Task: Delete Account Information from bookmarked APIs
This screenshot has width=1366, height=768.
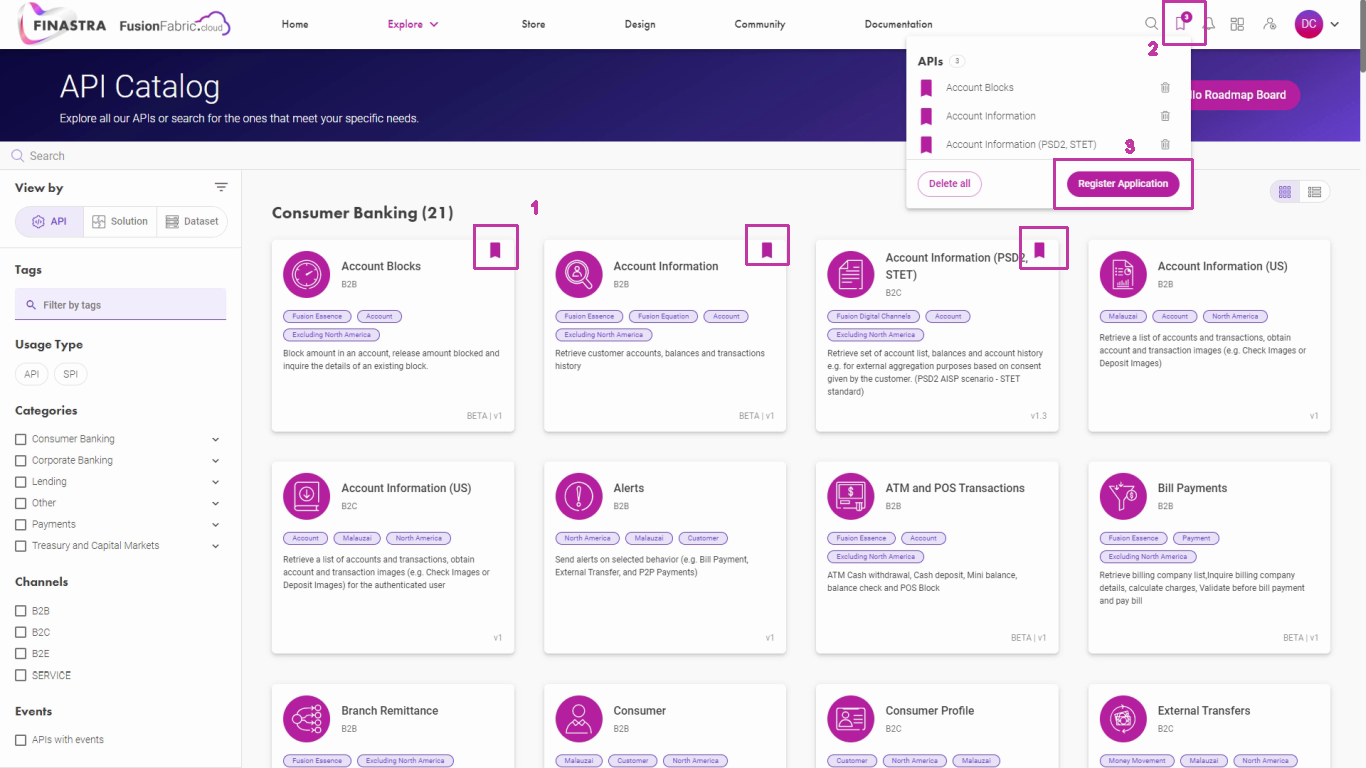Action: 1165,116
